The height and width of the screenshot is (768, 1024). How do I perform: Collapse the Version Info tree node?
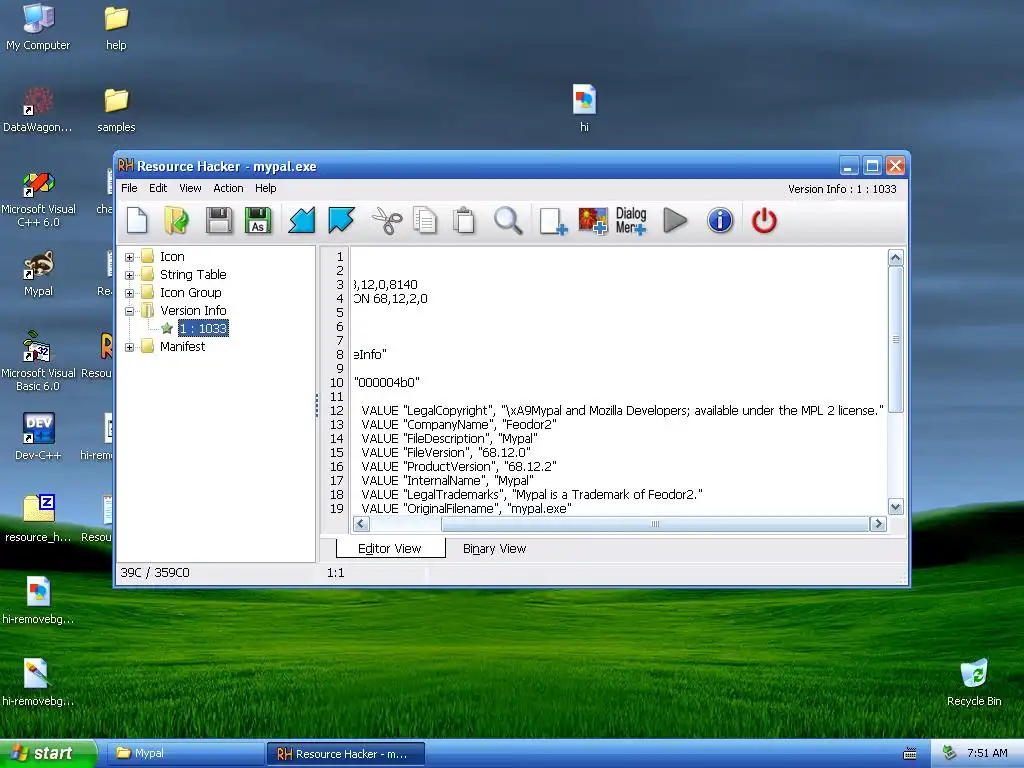click(x=129, y=312)
